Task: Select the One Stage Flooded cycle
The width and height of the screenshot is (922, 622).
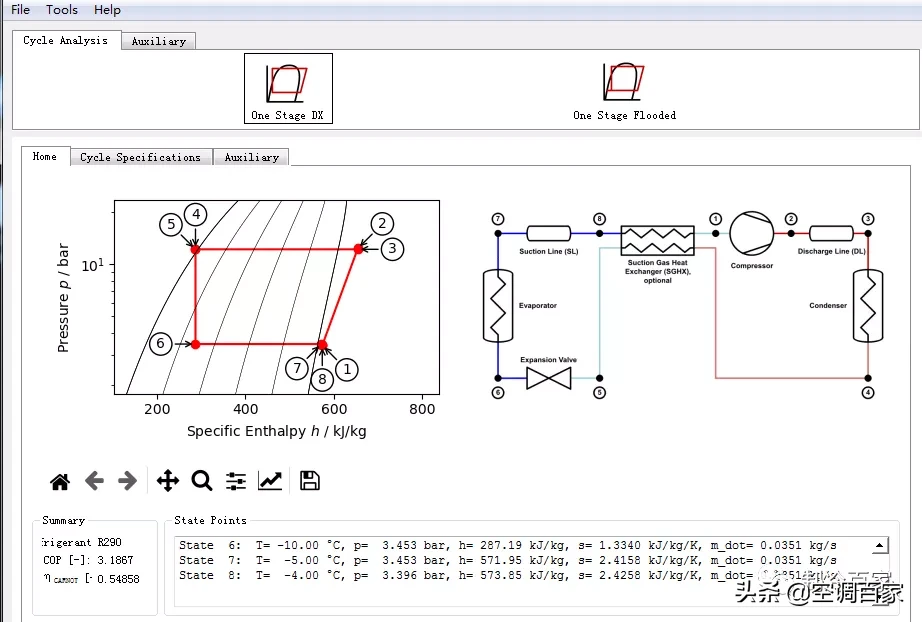Action: (624, 89)
